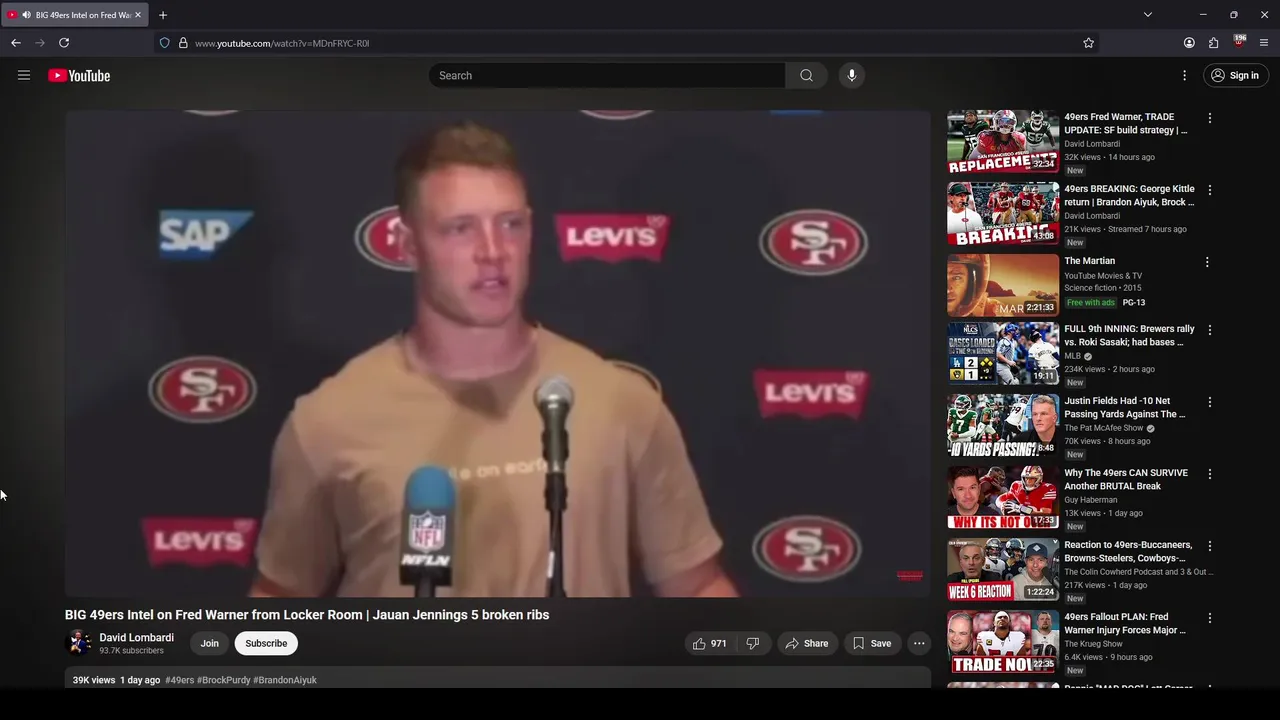Open site security lock icon
This screenshot has width=1280, height=720.
click(183, 43)
